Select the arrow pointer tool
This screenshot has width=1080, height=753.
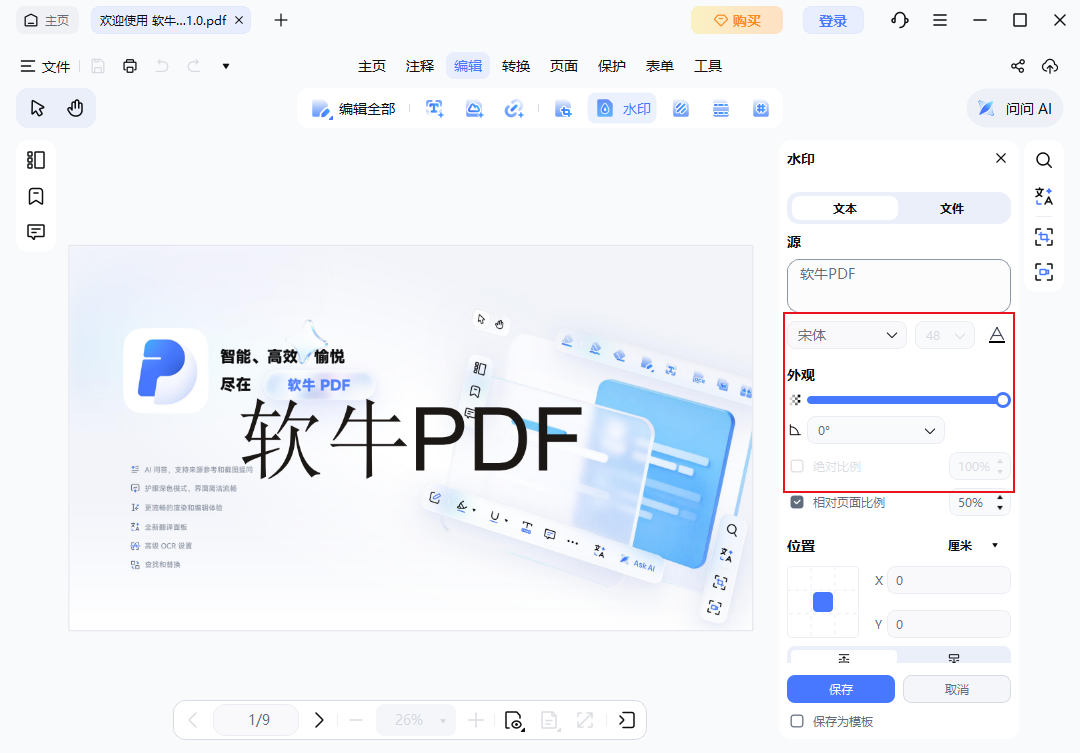pos(37,108)
